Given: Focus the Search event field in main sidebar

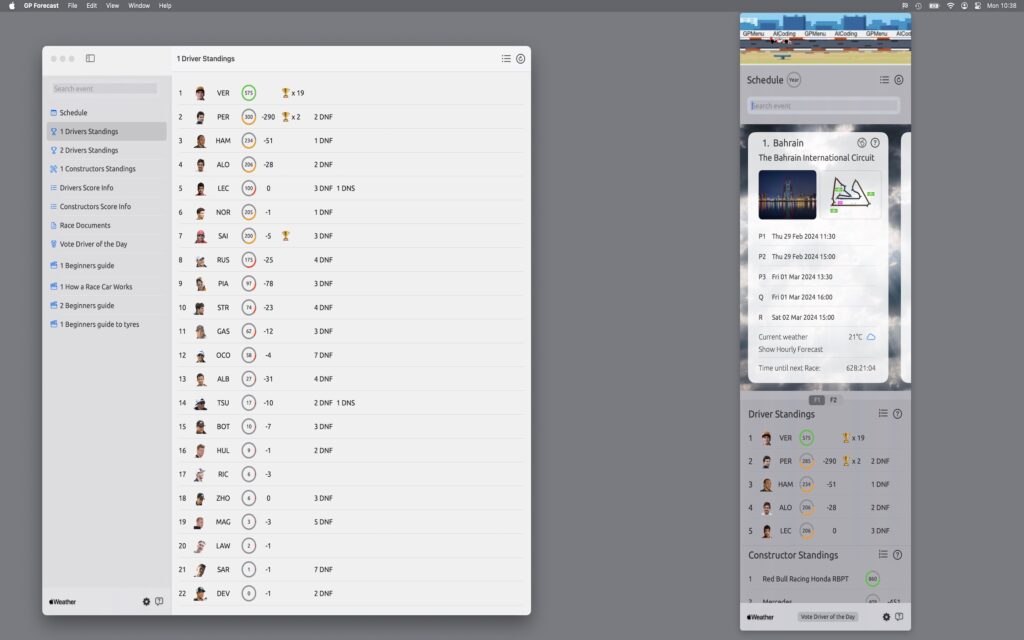Looking at the screenshot, I should [104, 88].
